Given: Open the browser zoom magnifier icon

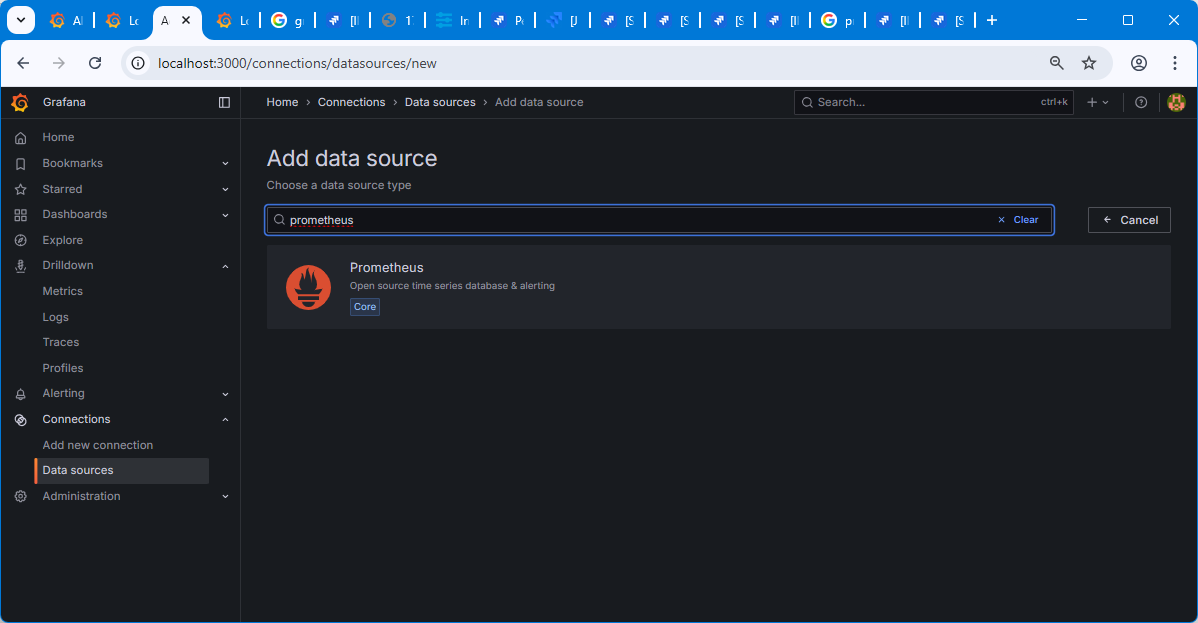Looking at the screenshot, I should [x=1056, y=63].
